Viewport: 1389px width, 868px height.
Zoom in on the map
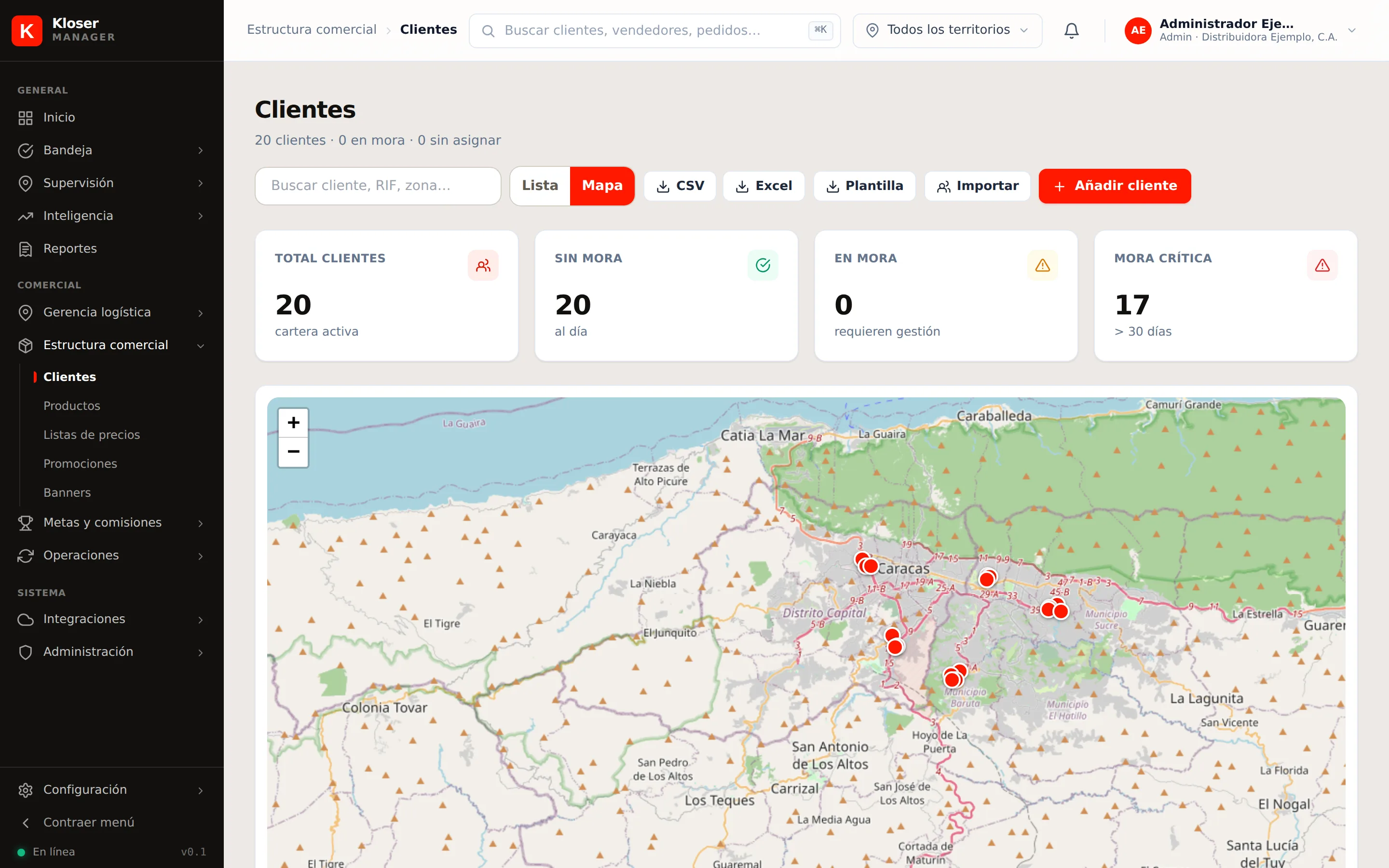[x=293, y=423]
